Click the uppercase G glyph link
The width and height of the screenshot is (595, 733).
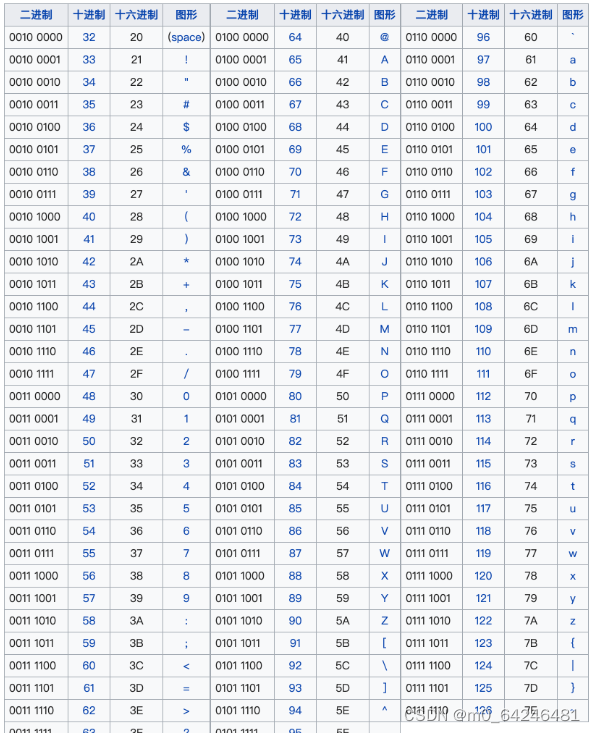coord(384,194)
